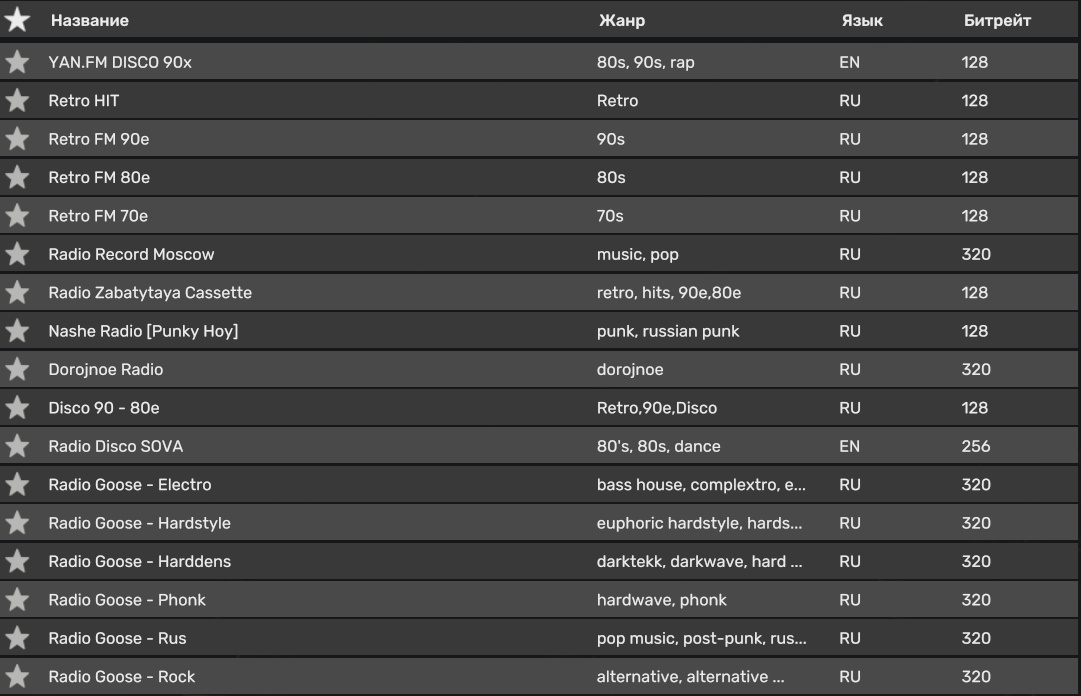Select Disco 90 - 80e row
Viewport: 1081px width, 696px height.
pyautogui.click(x=104, y=408)
